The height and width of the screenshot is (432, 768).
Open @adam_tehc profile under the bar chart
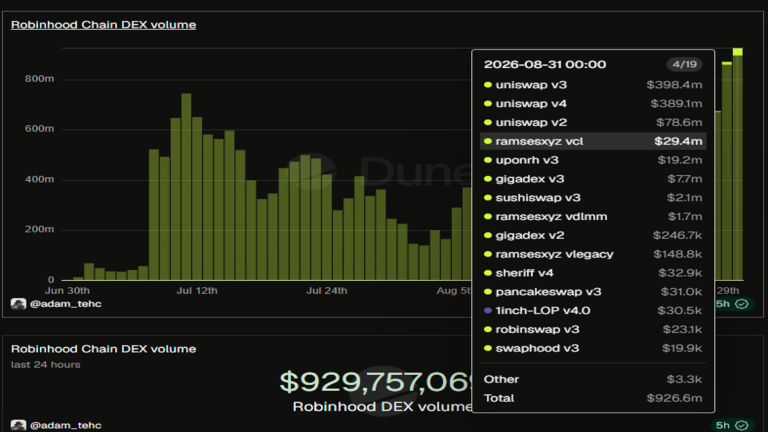click(x=66, y=304)
